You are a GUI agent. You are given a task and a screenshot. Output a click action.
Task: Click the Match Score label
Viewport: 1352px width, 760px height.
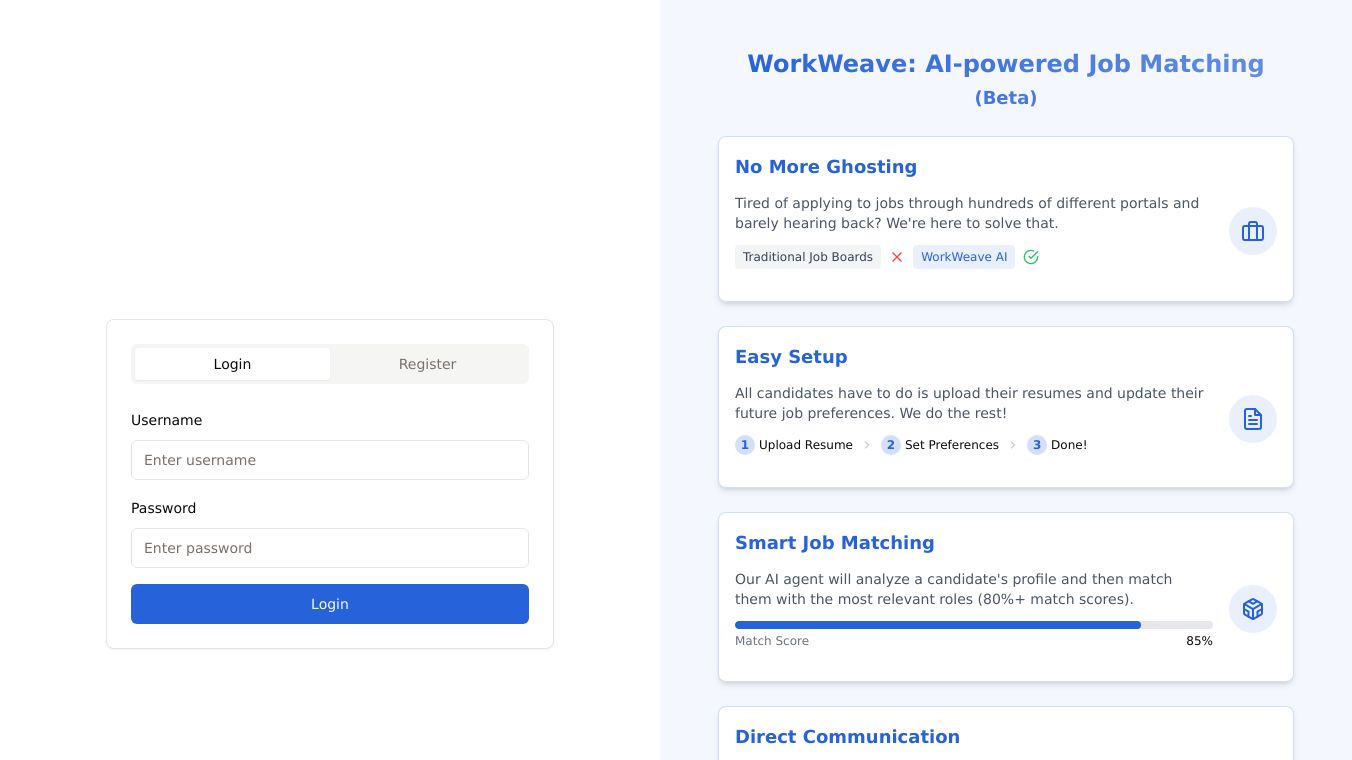pyautogui.click(x=772, y=641)
